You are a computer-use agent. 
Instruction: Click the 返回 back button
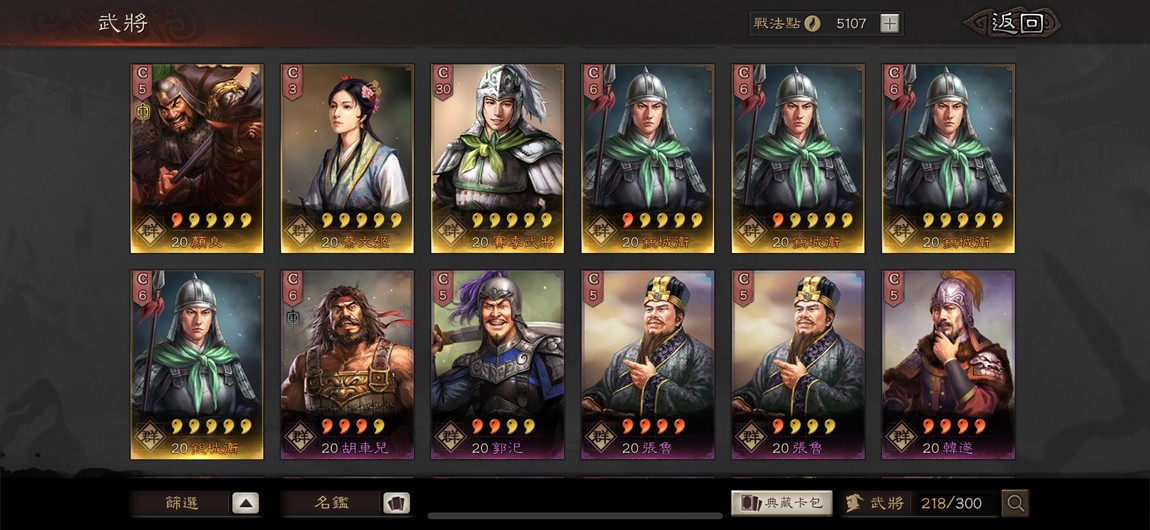(1013, 23)
